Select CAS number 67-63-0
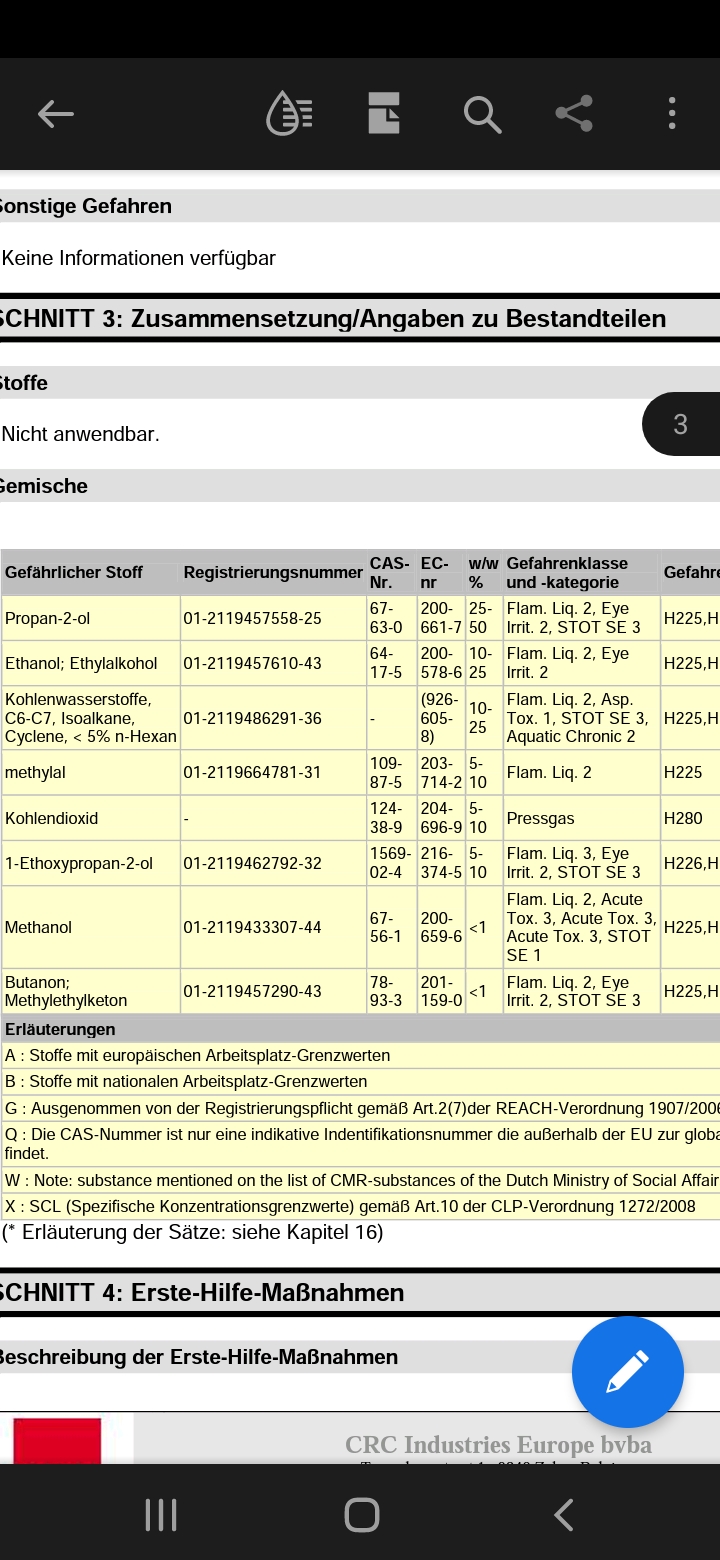This screenshot has width=720, height=1560. [x=386, y=618]
